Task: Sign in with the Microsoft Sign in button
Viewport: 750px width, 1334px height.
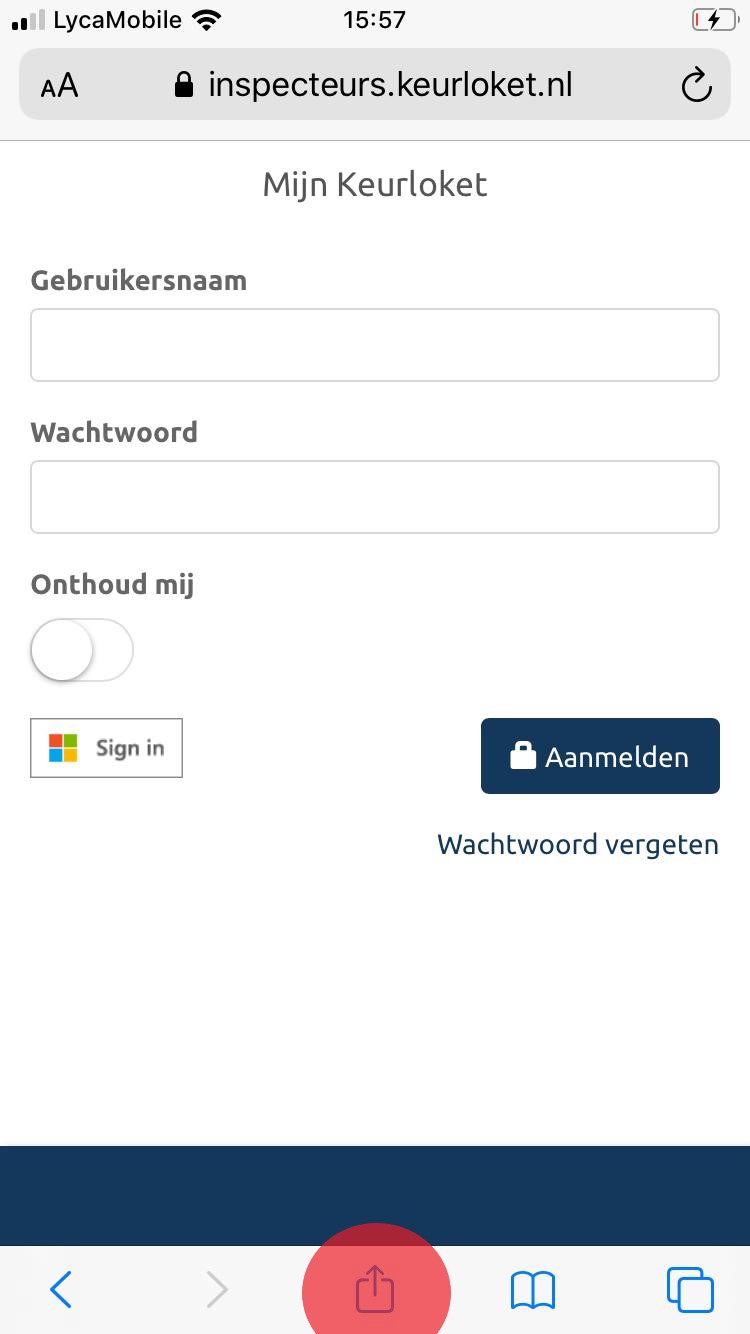Action: (106, 748)
